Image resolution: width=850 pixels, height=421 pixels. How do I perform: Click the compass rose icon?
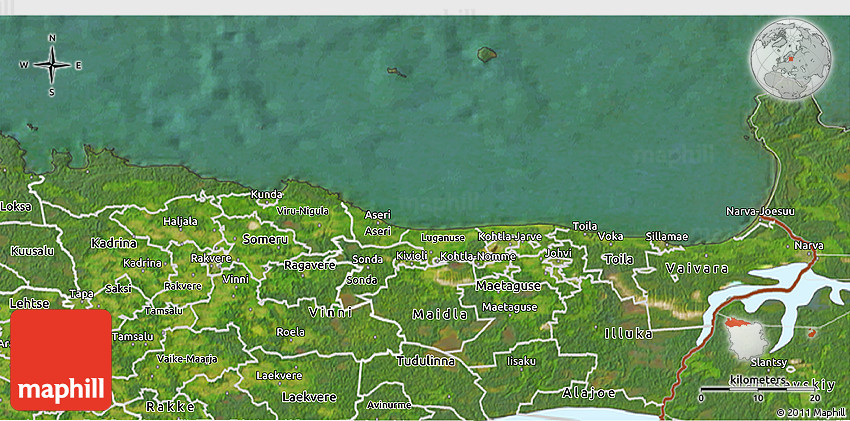[x=52, y=65]
